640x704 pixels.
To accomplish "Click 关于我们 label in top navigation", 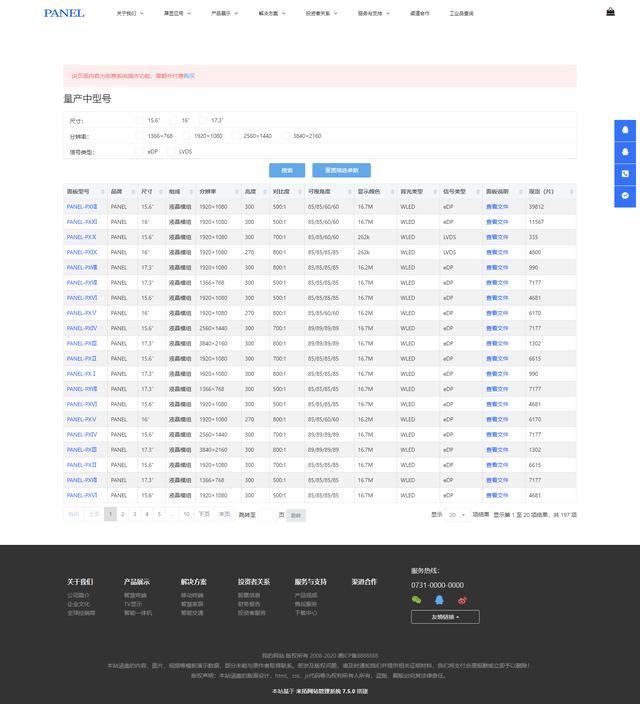I will pyautogui.click(x=126, y=13).
